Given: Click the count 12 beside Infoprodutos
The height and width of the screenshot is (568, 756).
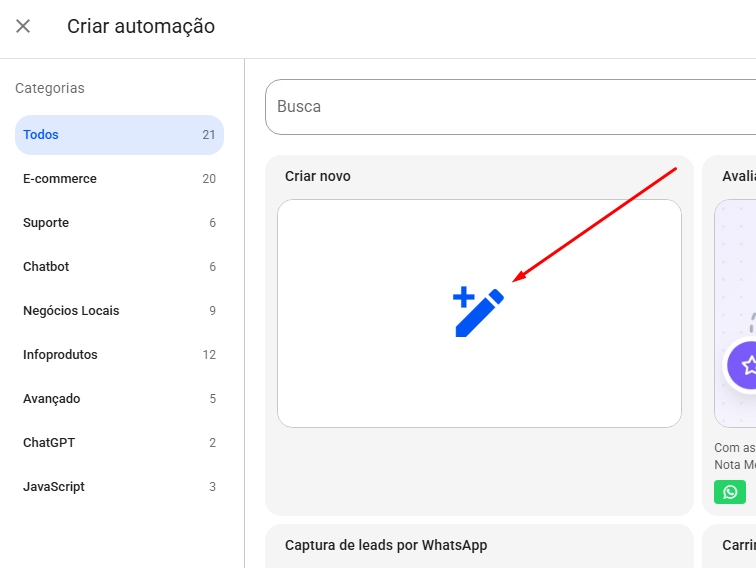Looking at the screenshot, I should click(209, 355).
